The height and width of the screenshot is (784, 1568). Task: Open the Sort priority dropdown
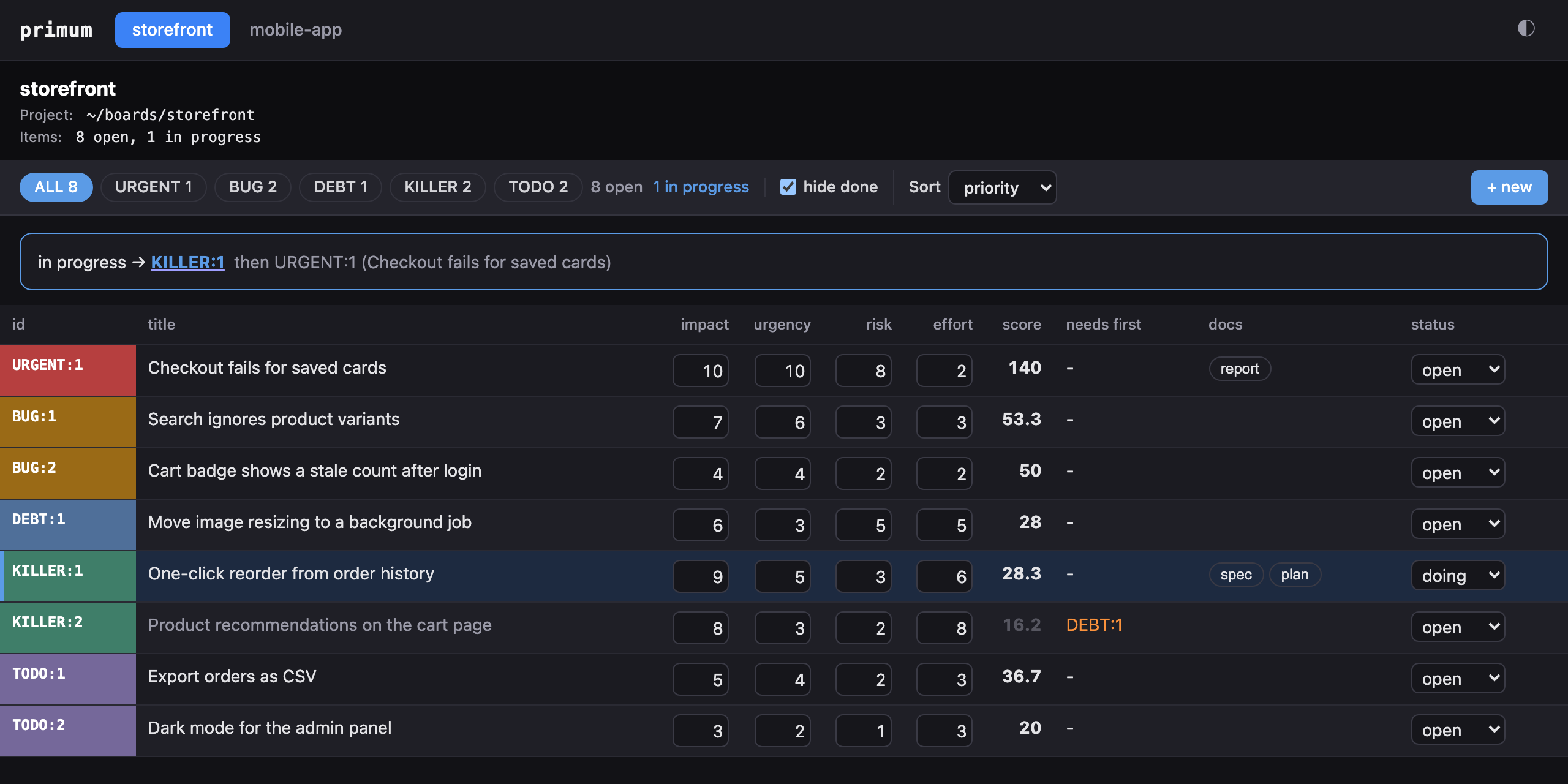[1003, 187]
